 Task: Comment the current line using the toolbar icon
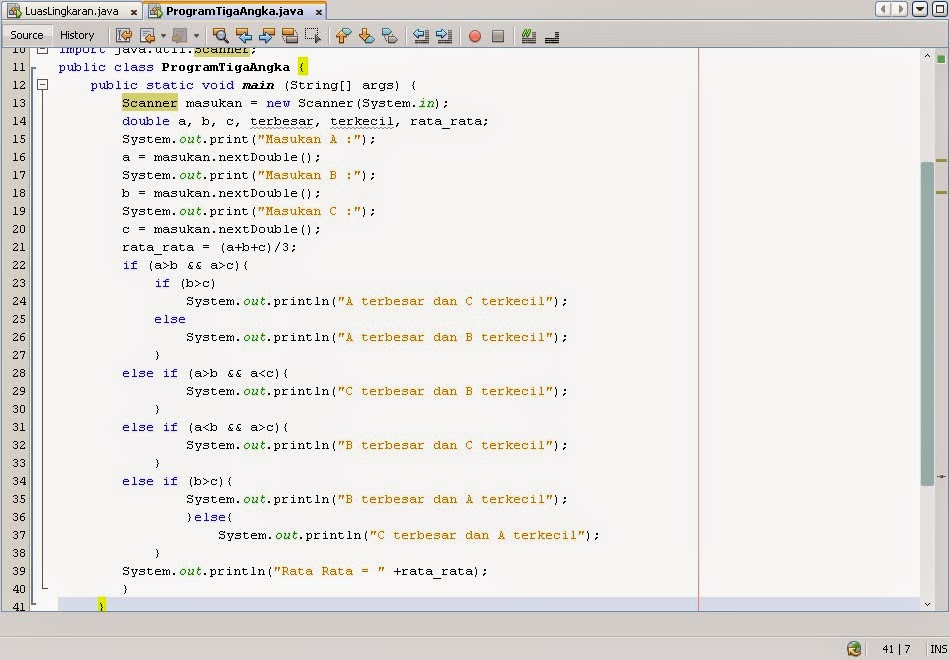point(527,36)
